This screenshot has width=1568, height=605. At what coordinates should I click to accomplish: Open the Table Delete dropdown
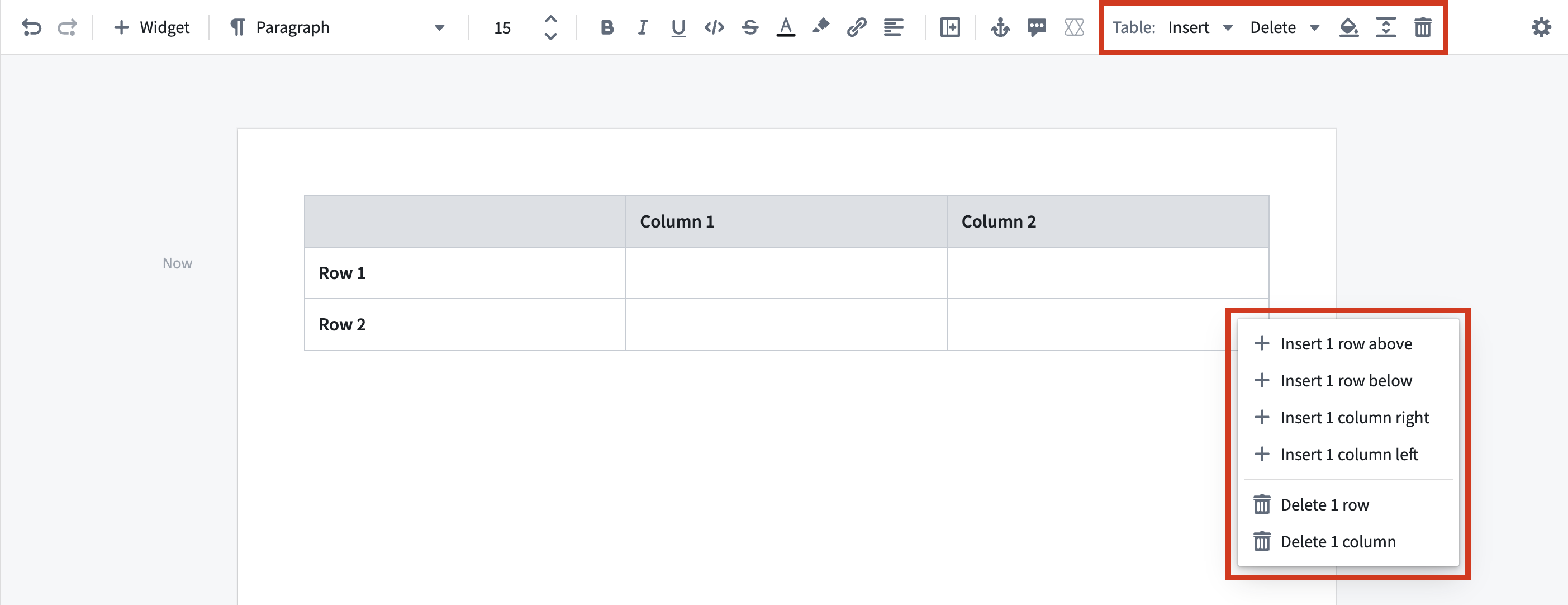tap(1285, 27)
